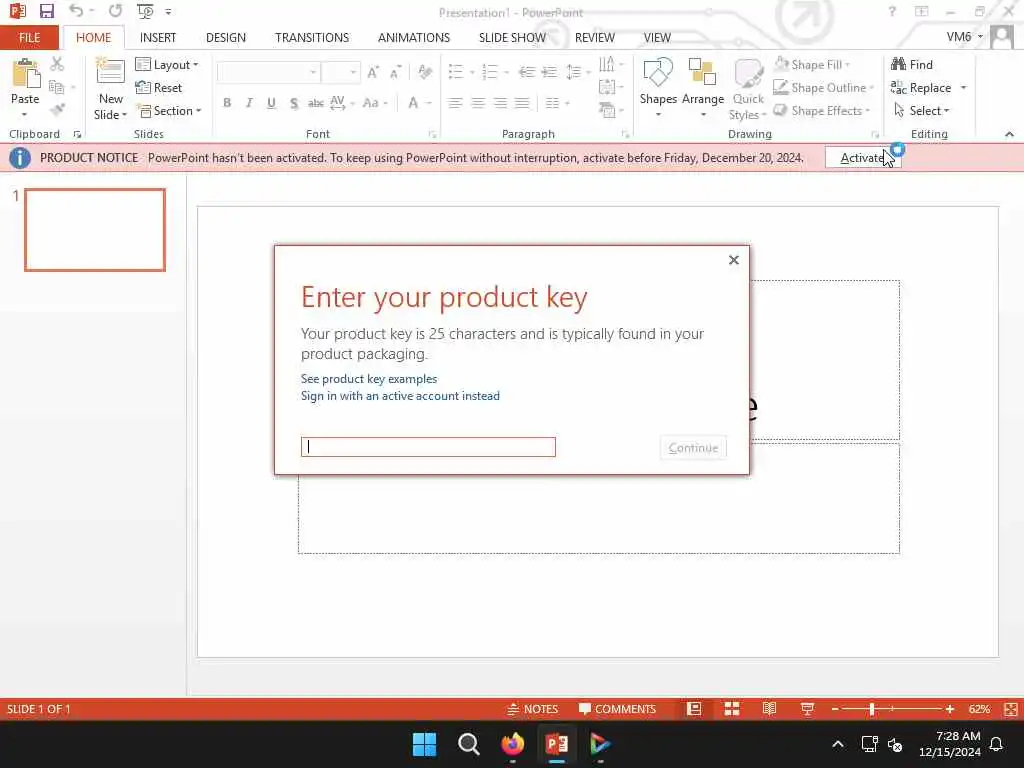1024x768 pixels.
Task: Click Fit slide to window icon
Action: click(x=1010, y=709)
